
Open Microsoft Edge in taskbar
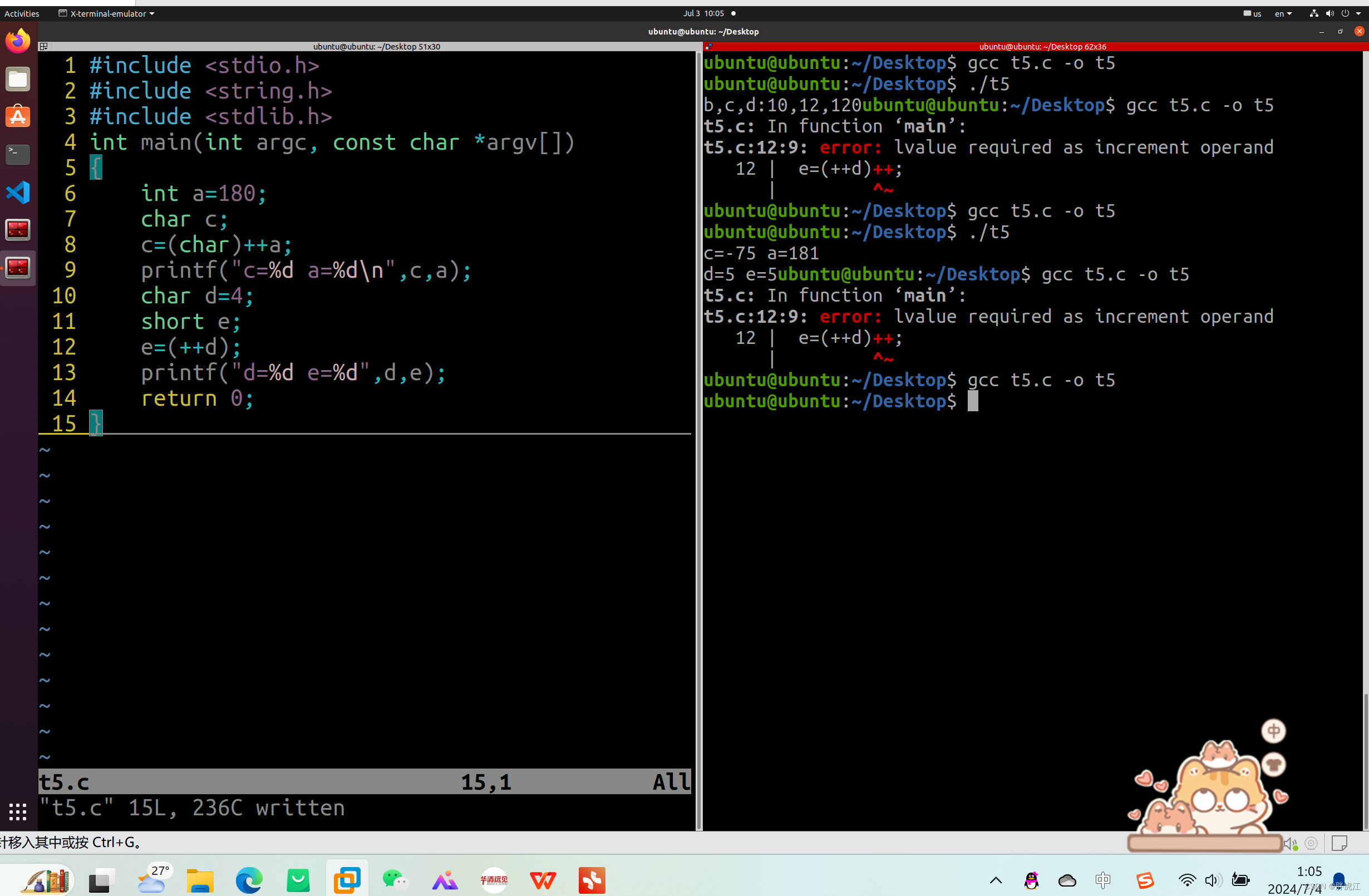click(x=249, y=880)
